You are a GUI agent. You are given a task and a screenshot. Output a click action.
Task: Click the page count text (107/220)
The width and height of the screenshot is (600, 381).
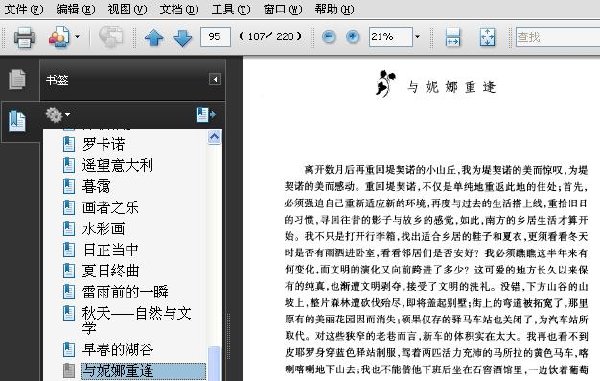tap(270, 36)
